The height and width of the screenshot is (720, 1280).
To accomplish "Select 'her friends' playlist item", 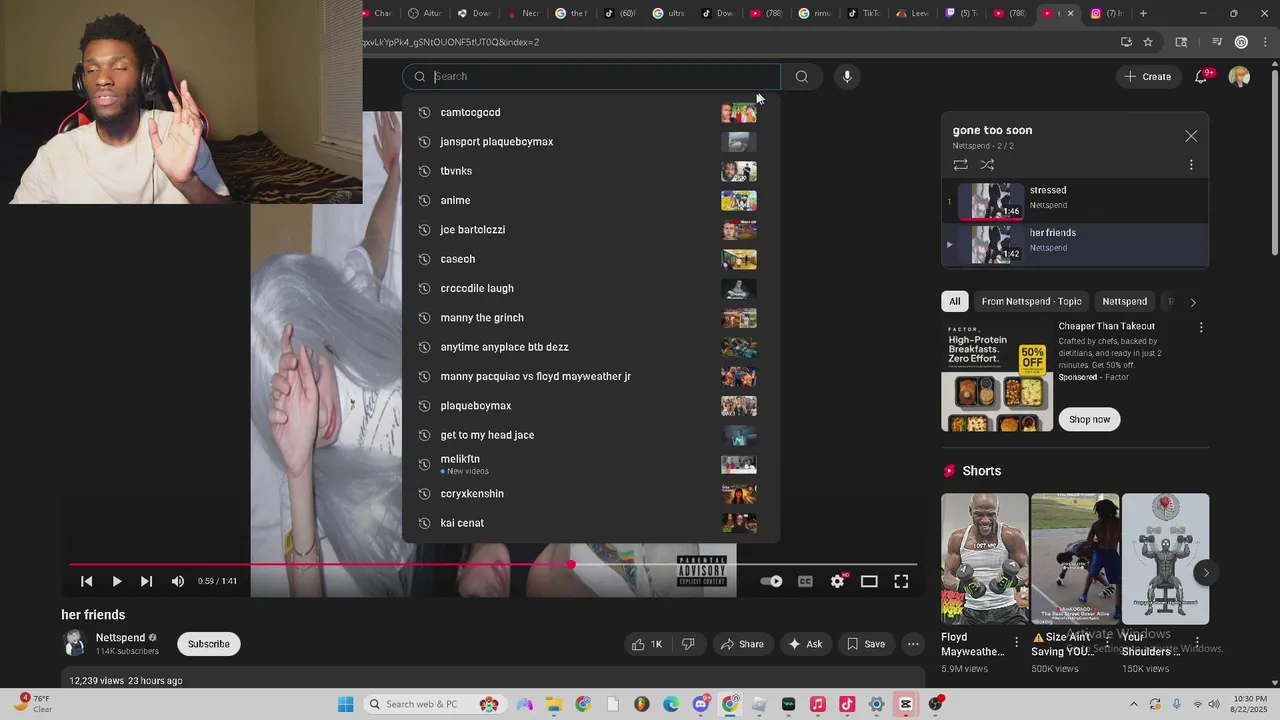I will click(x=1075, y=244).
